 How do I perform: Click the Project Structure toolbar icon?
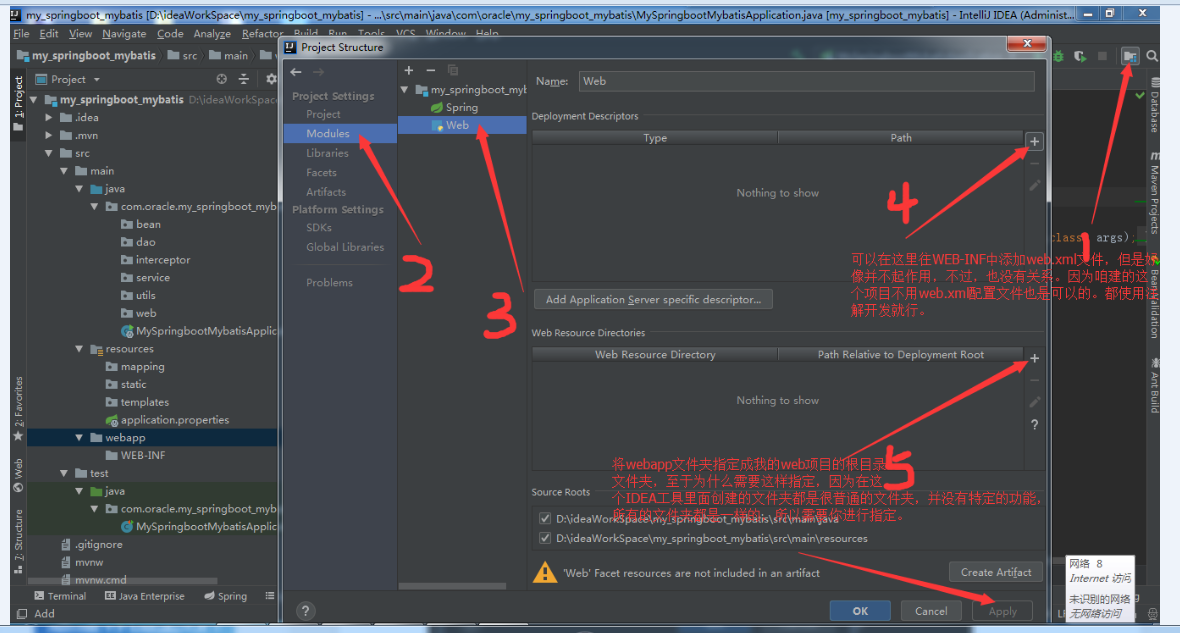point(1130,56)
